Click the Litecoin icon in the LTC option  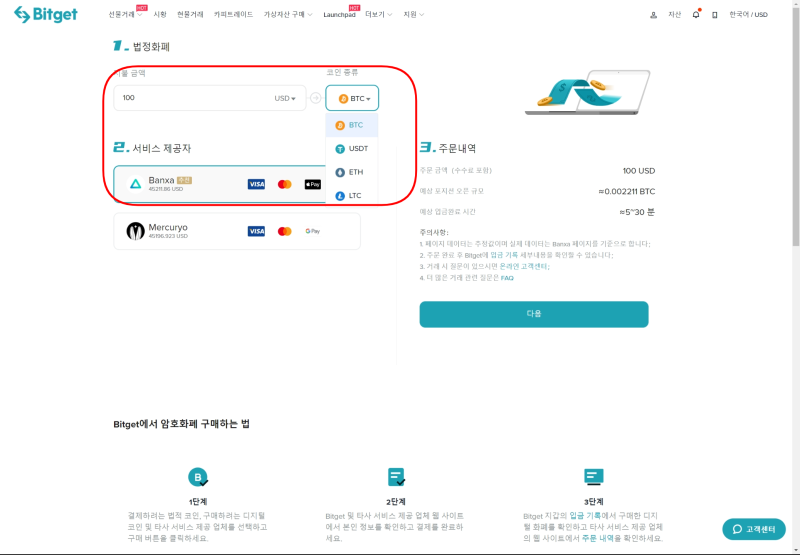click(340, 195)
